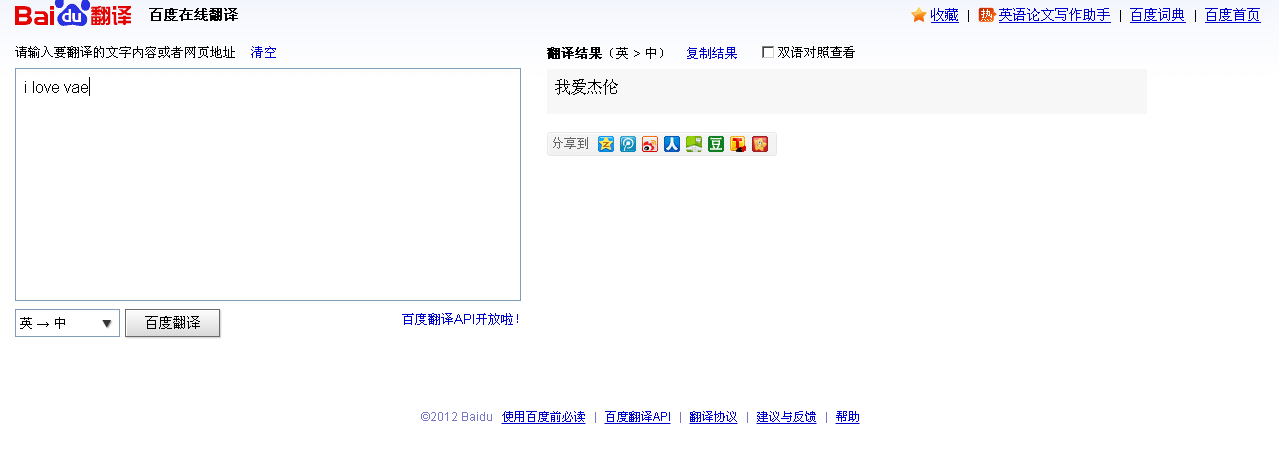Share result to Qzone star icon
The width and height of the screenshot is (1279, 472).
pos(606,144)
